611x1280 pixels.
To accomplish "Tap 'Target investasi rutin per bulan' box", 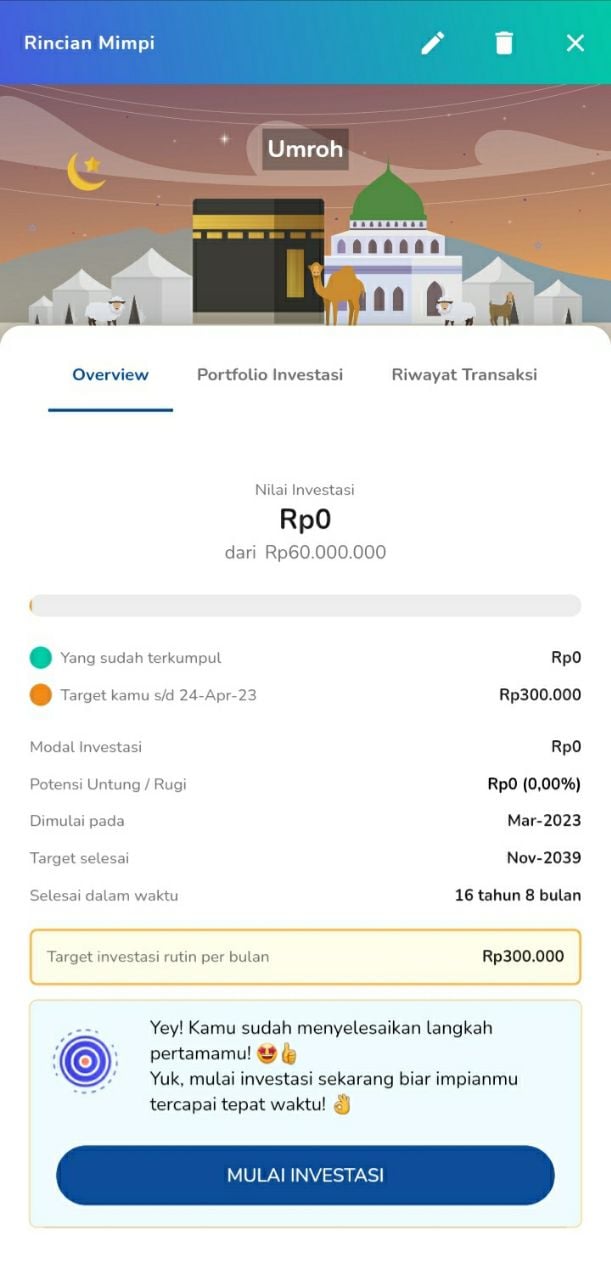I will point(305,957).
